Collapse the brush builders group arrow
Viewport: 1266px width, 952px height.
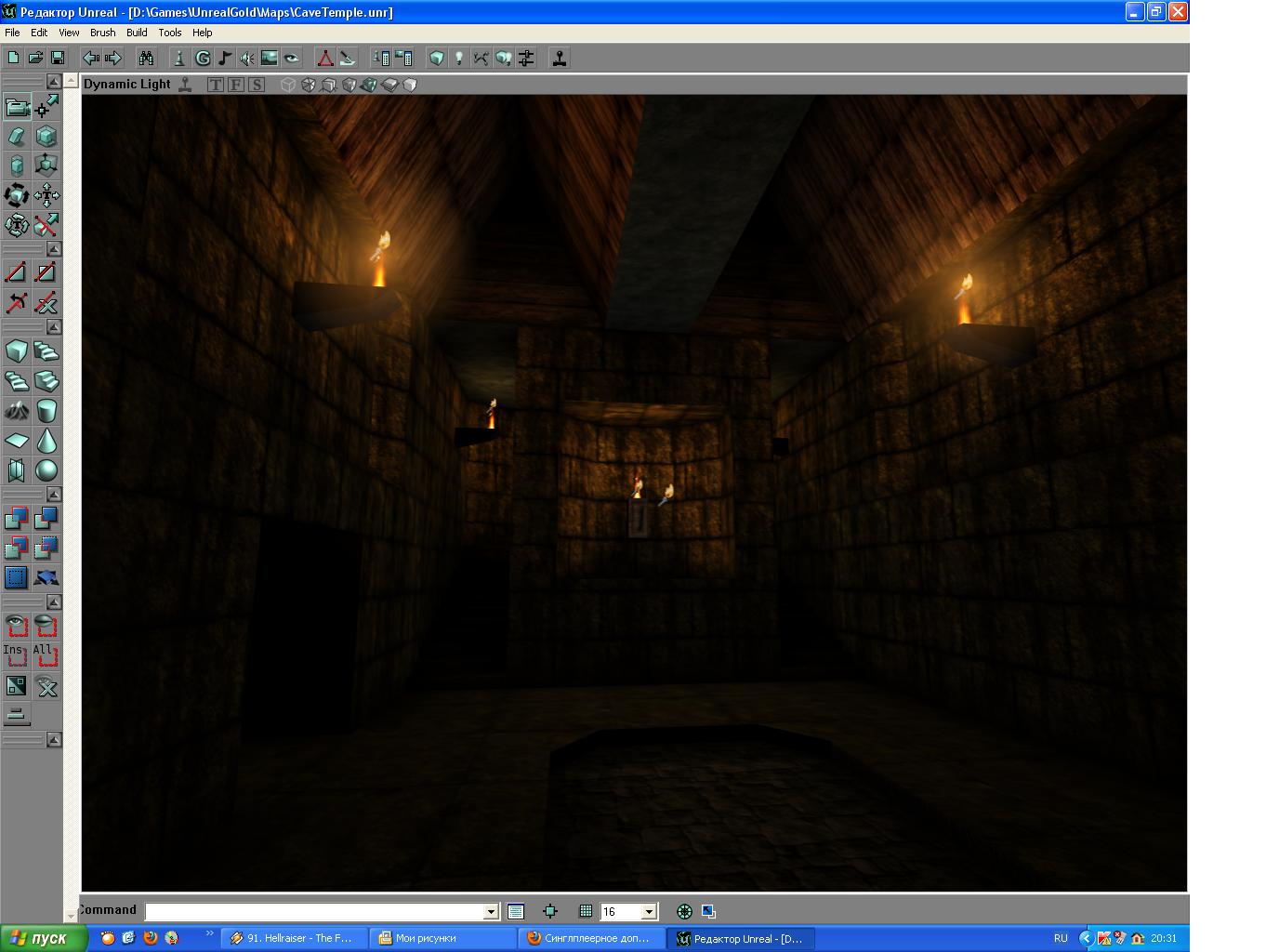pyautogui.click(x=54, y=327)
